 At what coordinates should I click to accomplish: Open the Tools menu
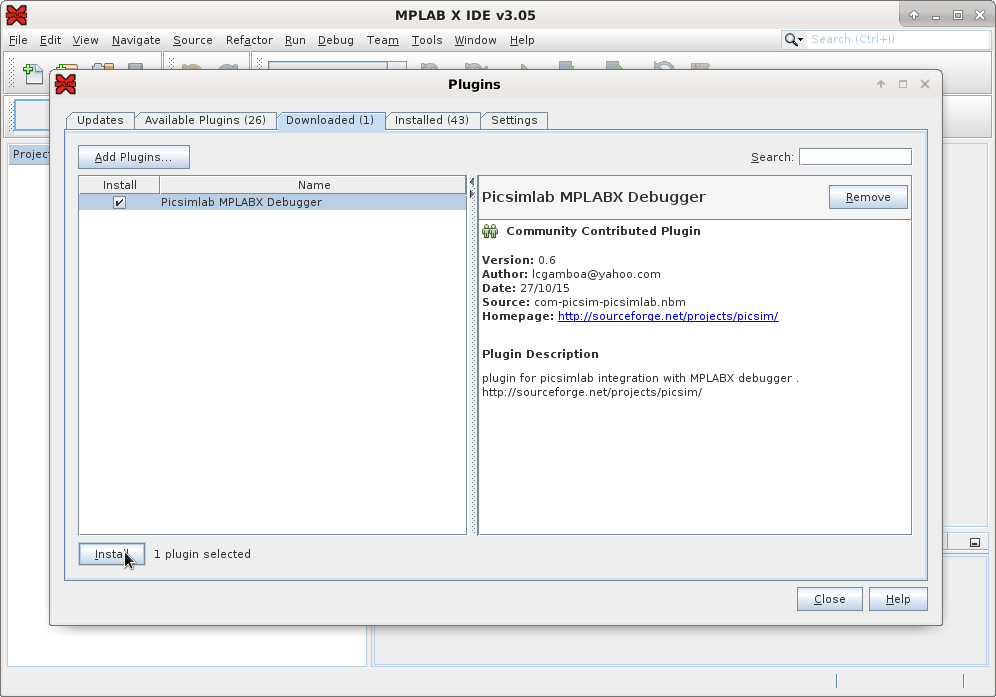[x=427, y=40]
